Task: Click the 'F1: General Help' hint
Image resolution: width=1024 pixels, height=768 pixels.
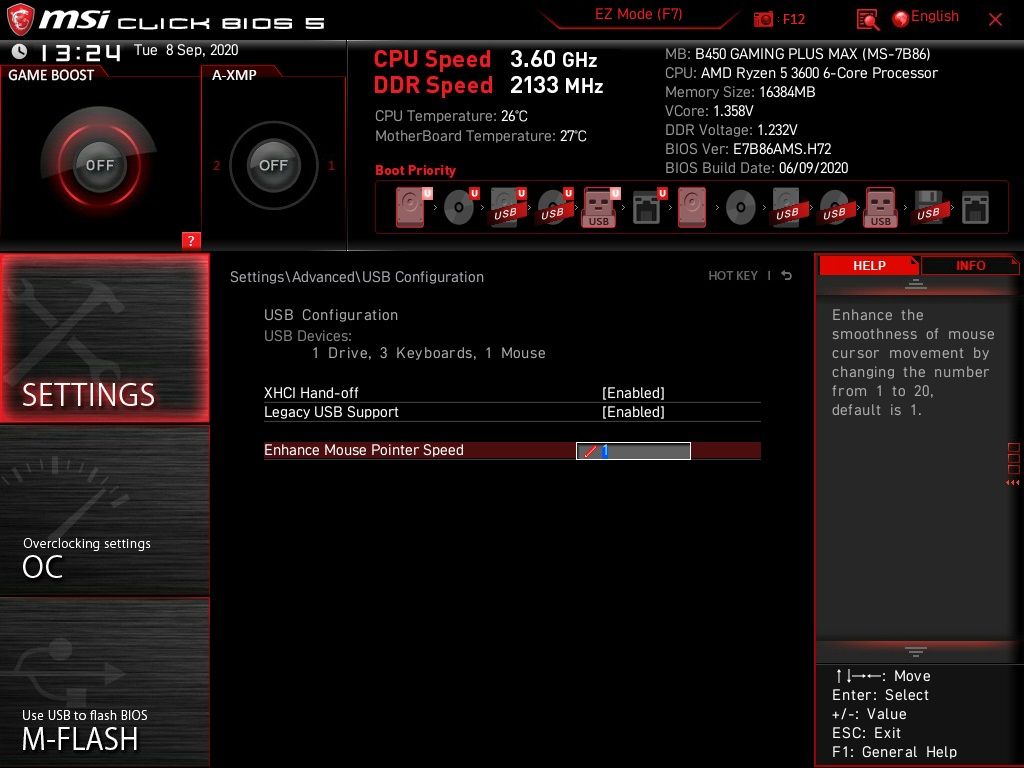Action: click(x=894, y=752)
